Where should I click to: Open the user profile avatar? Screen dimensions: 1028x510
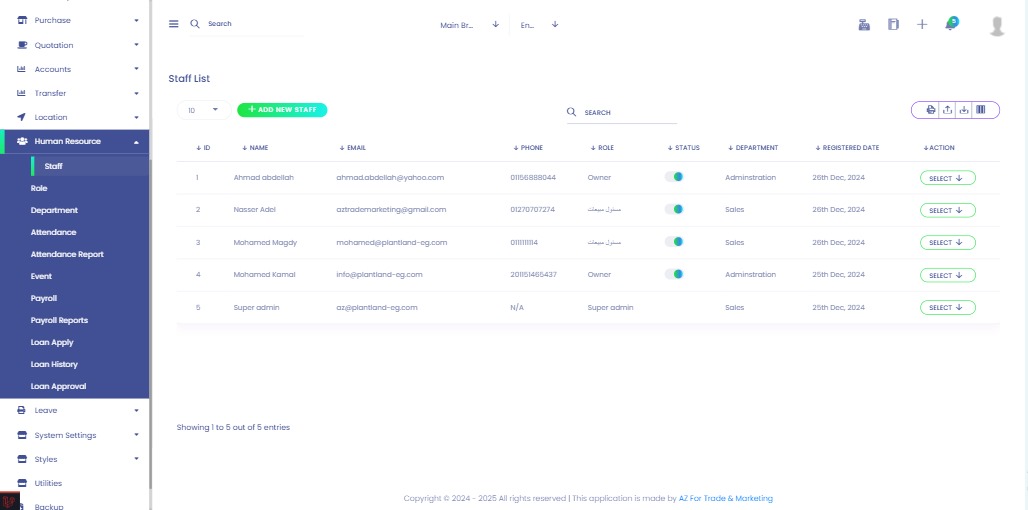[x=996, y=26]
